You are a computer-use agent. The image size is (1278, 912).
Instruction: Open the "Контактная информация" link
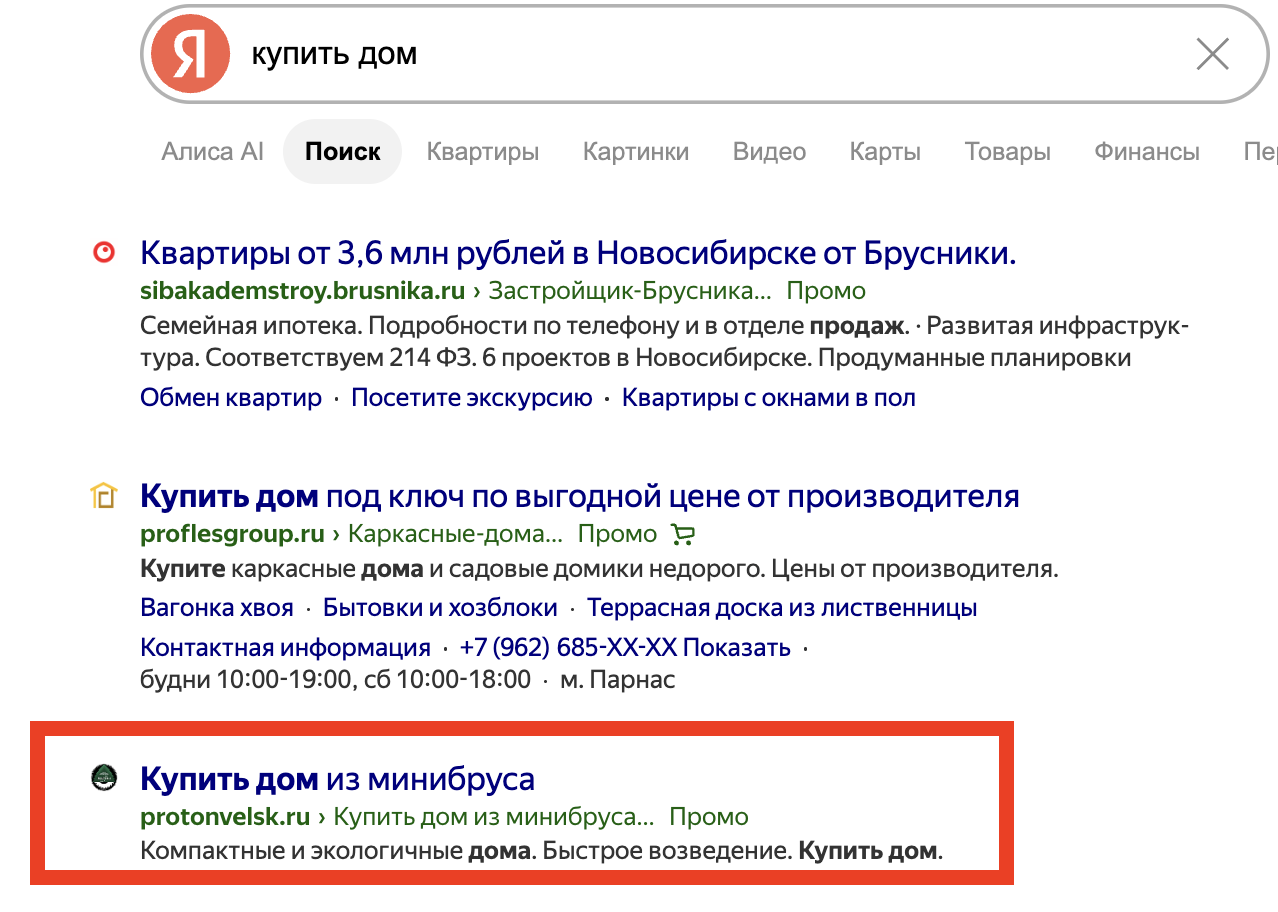click(x=285, y=647)
